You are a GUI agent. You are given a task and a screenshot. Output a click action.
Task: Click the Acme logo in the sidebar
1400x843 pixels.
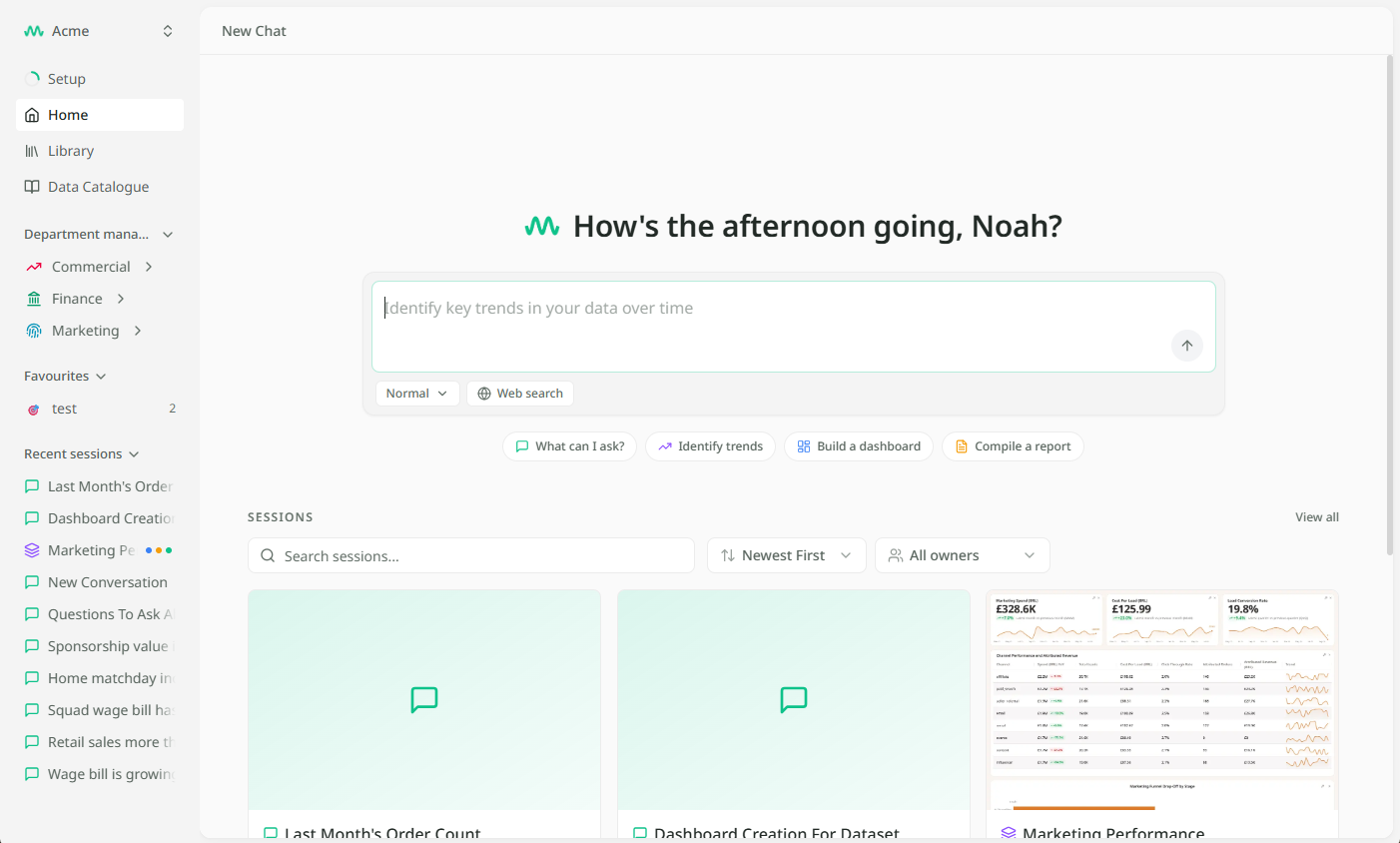[x=34, y=31]
